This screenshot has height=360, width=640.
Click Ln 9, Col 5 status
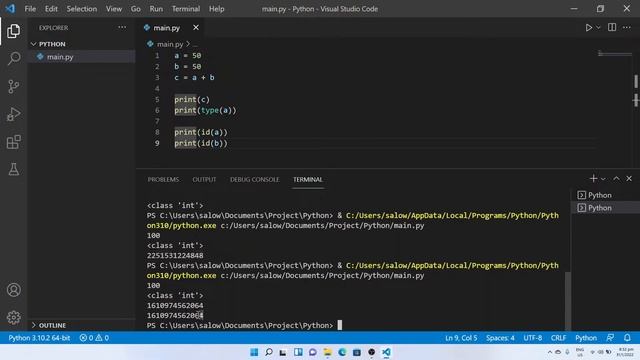tap(461, 338)
